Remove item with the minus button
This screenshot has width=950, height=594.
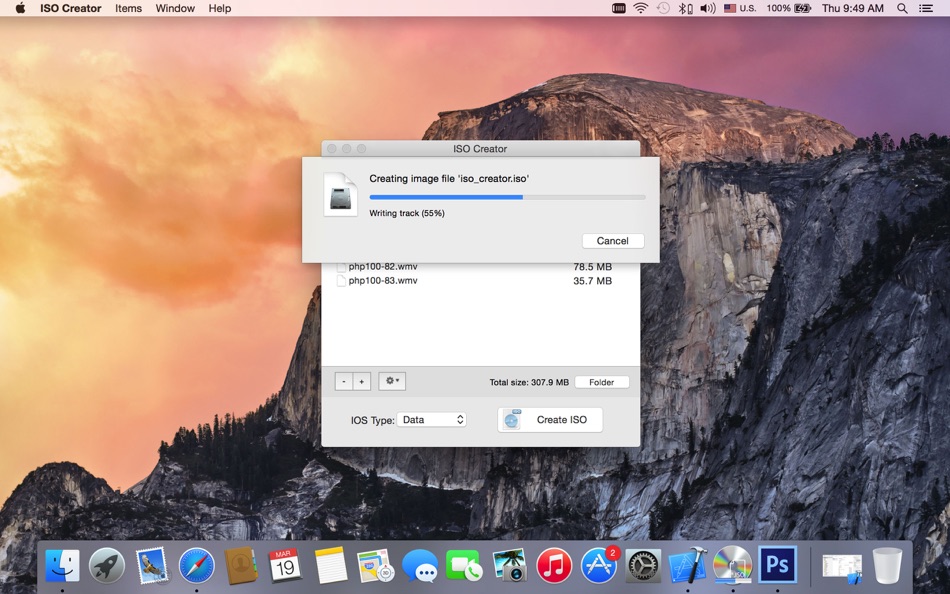(x=344, y=381)
